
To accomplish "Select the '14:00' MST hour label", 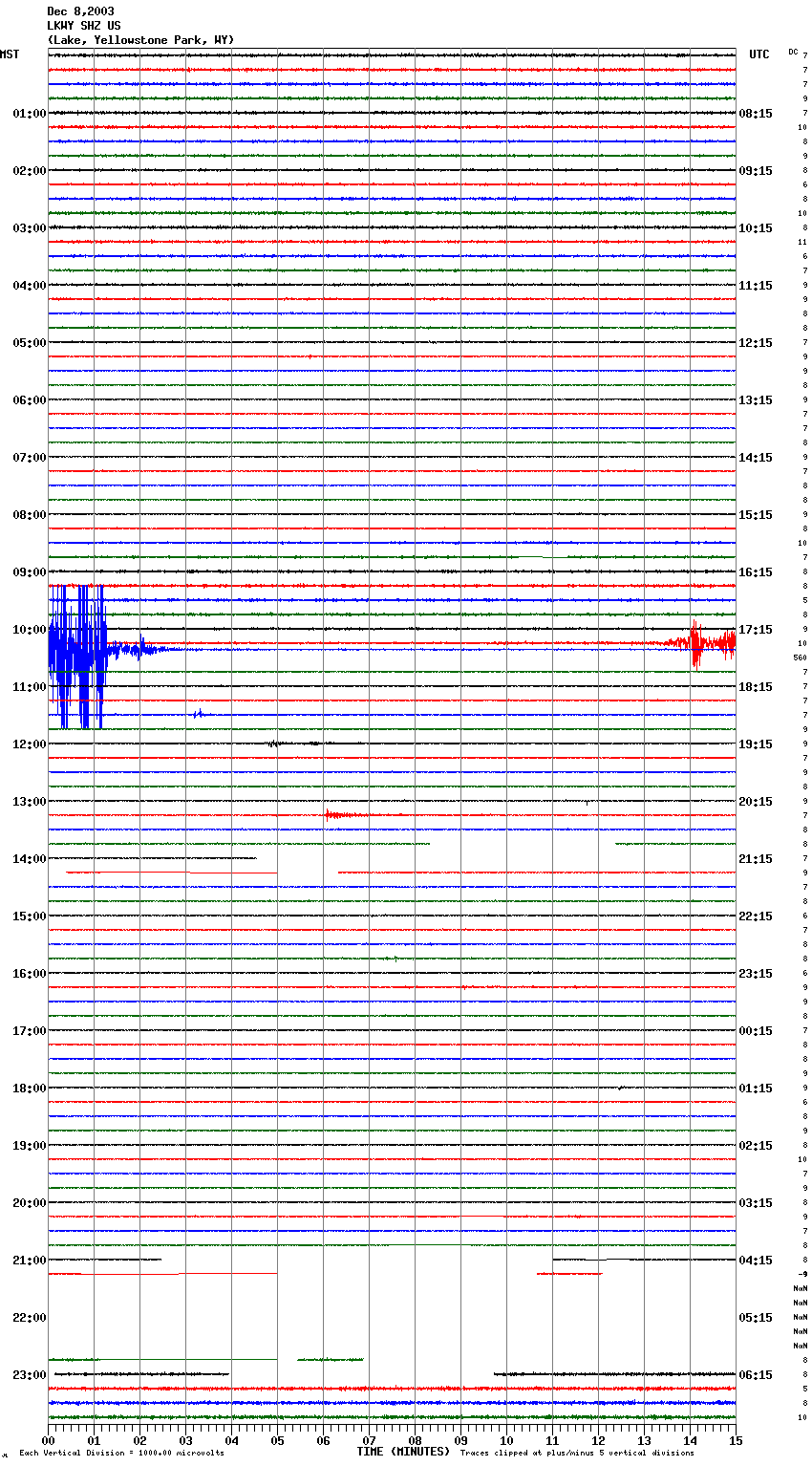I will (30, 859).
